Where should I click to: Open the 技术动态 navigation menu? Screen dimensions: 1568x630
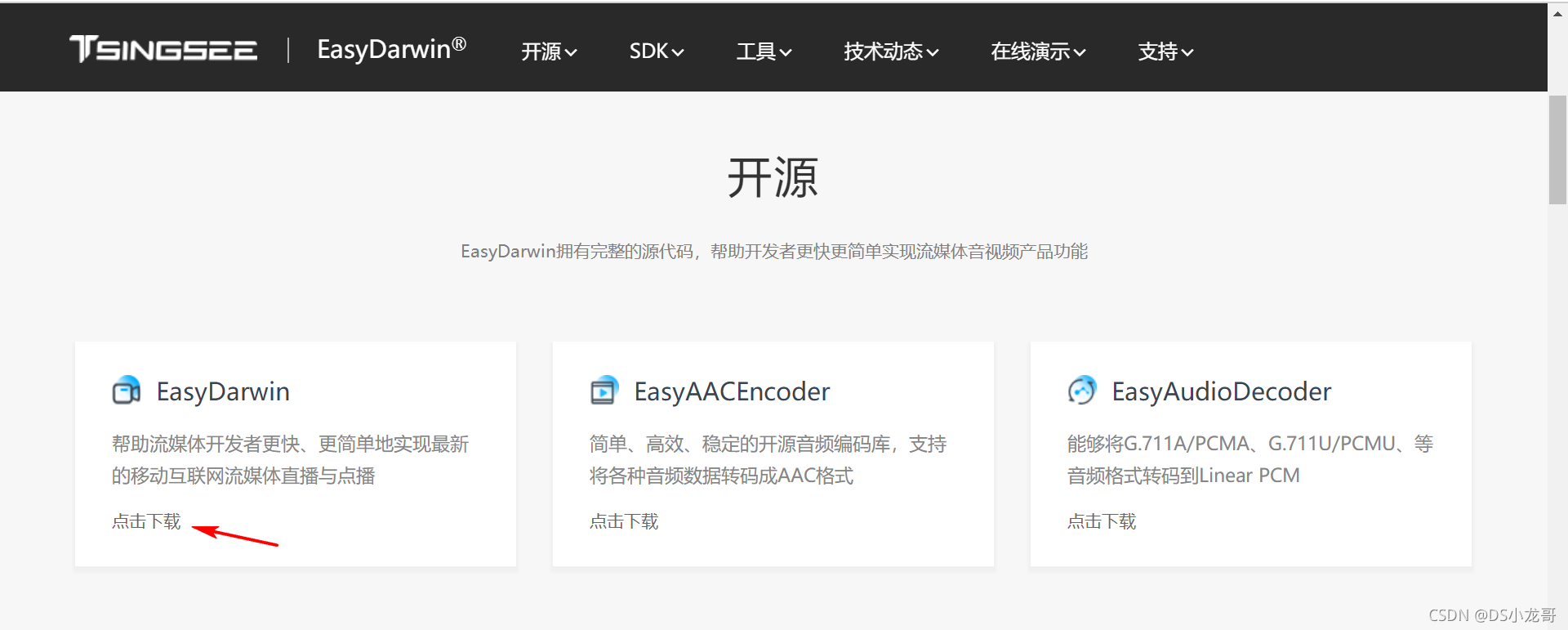point(891,51)
